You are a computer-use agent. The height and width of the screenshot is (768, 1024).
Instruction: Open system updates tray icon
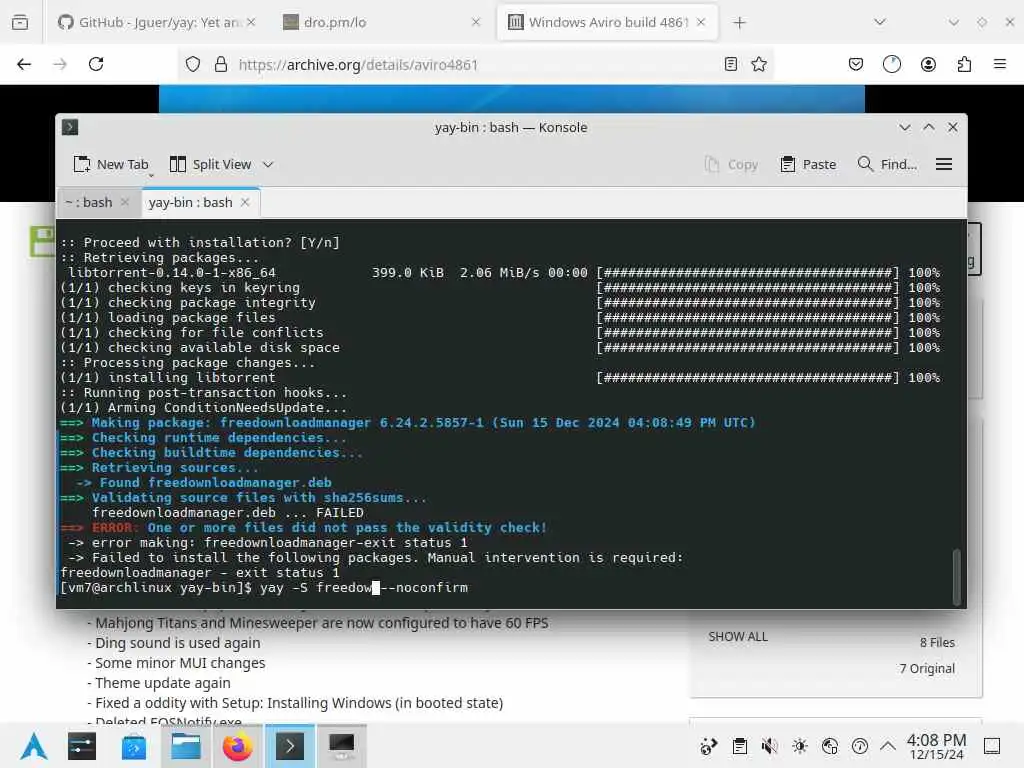coord(860,746)
